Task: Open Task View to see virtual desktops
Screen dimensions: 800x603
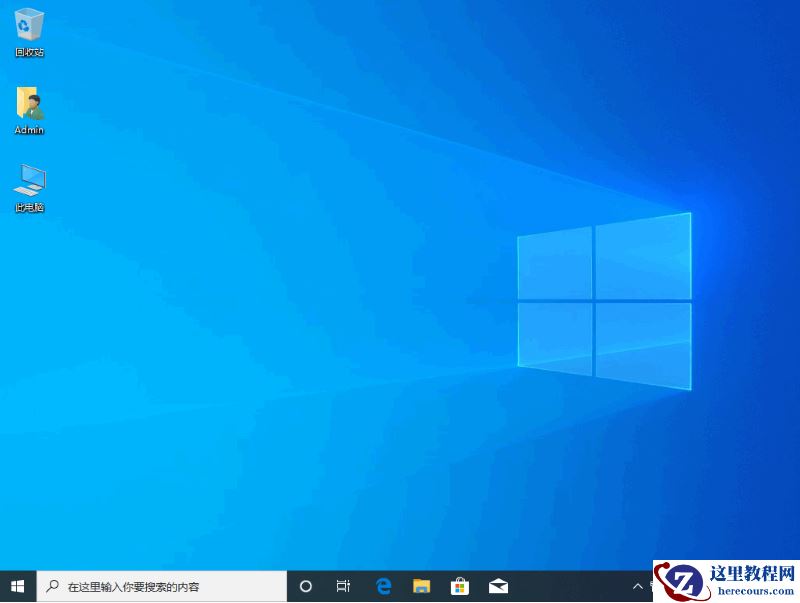Action: (x=344, y=586)
